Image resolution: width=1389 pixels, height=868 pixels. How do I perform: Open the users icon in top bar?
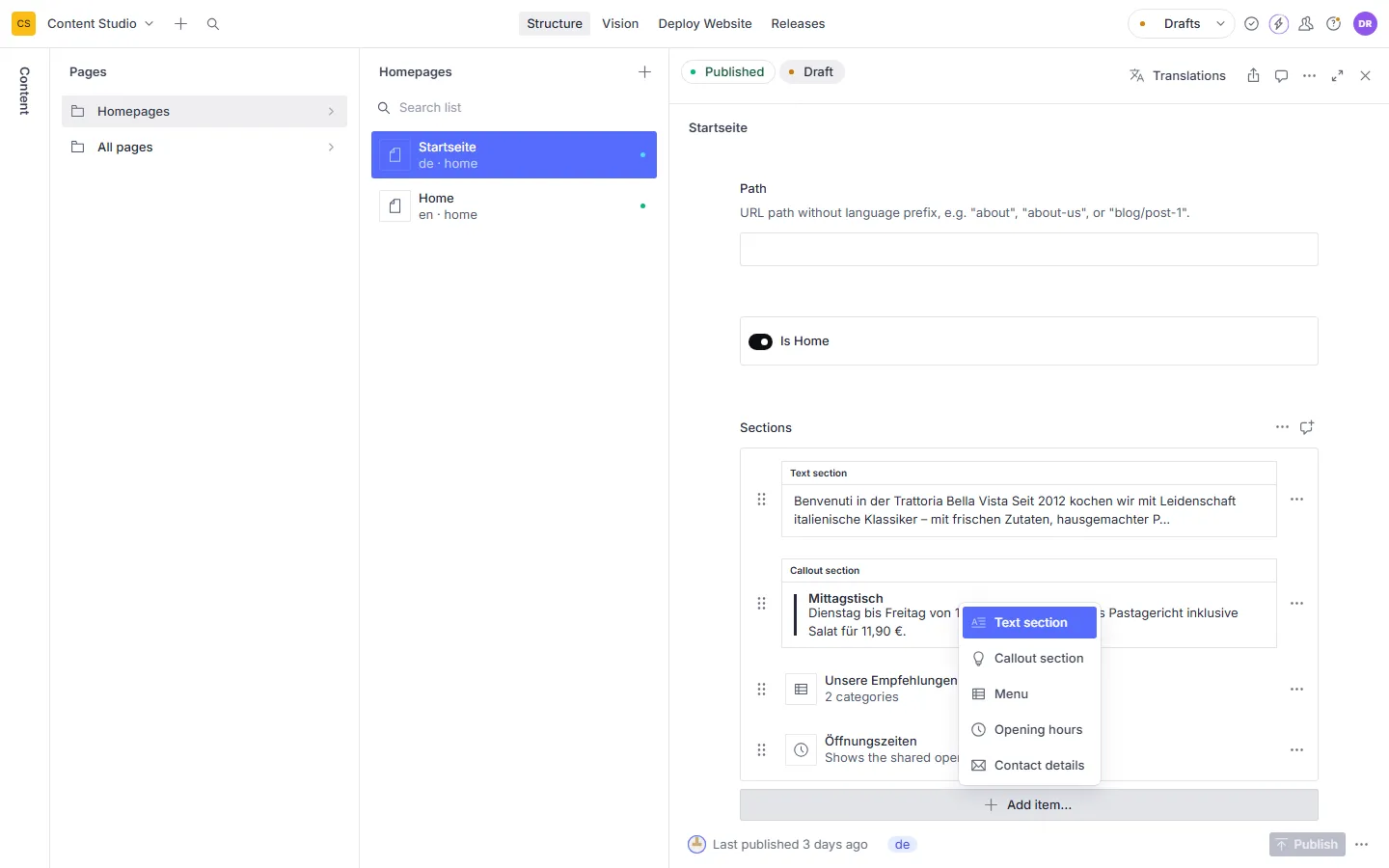pos(1306,23)
